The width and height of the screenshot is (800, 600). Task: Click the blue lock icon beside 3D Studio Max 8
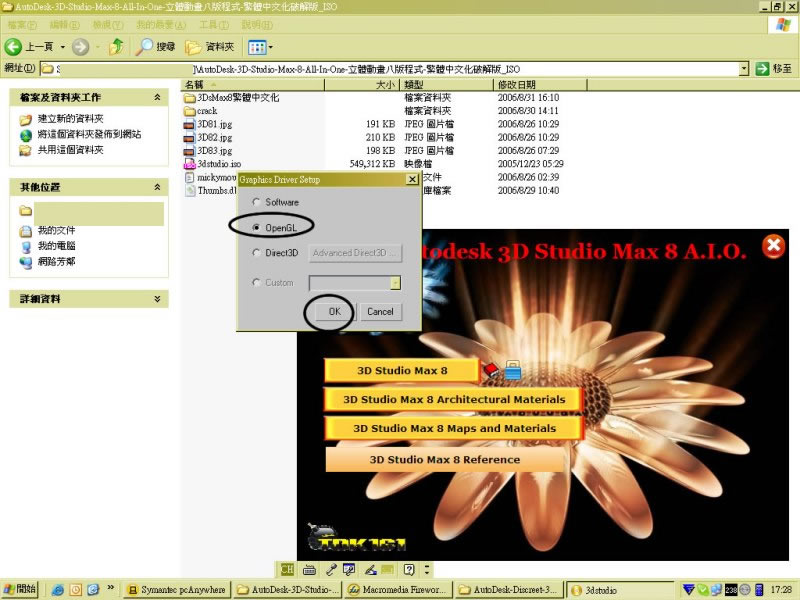(x=513, y=369)
